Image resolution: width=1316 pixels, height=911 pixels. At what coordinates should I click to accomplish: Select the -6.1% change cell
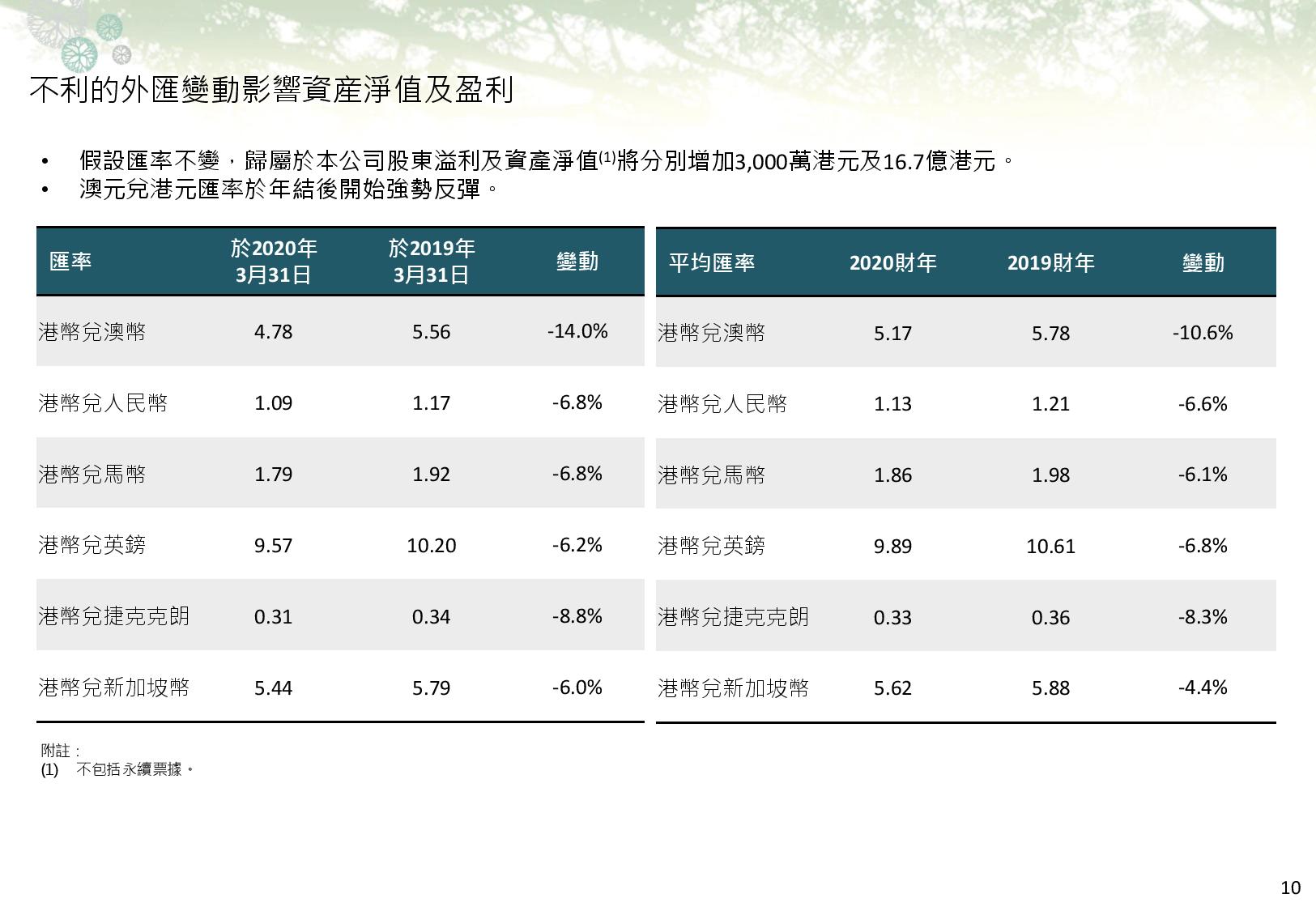1203,474
